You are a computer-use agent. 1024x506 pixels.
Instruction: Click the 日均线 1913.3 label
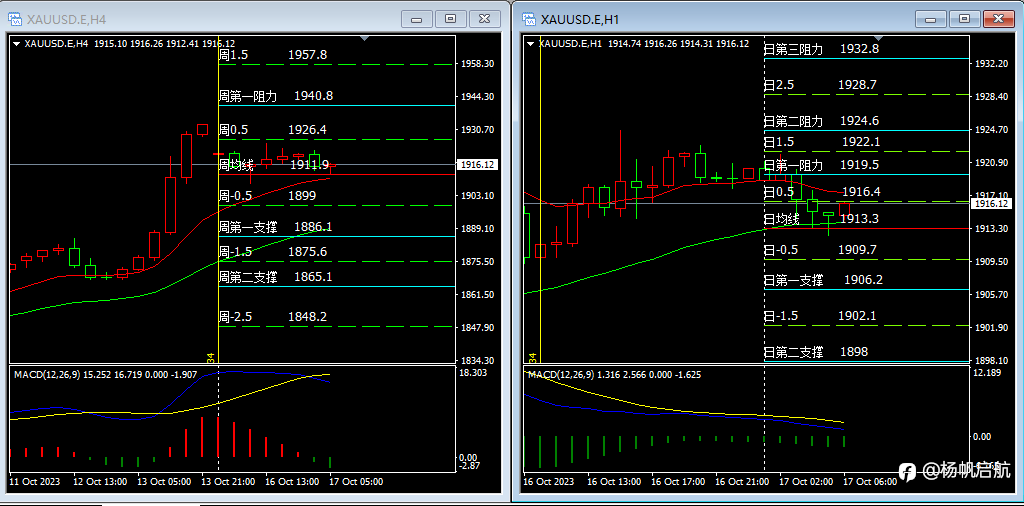pyautogui.click(x=822, y=219)
